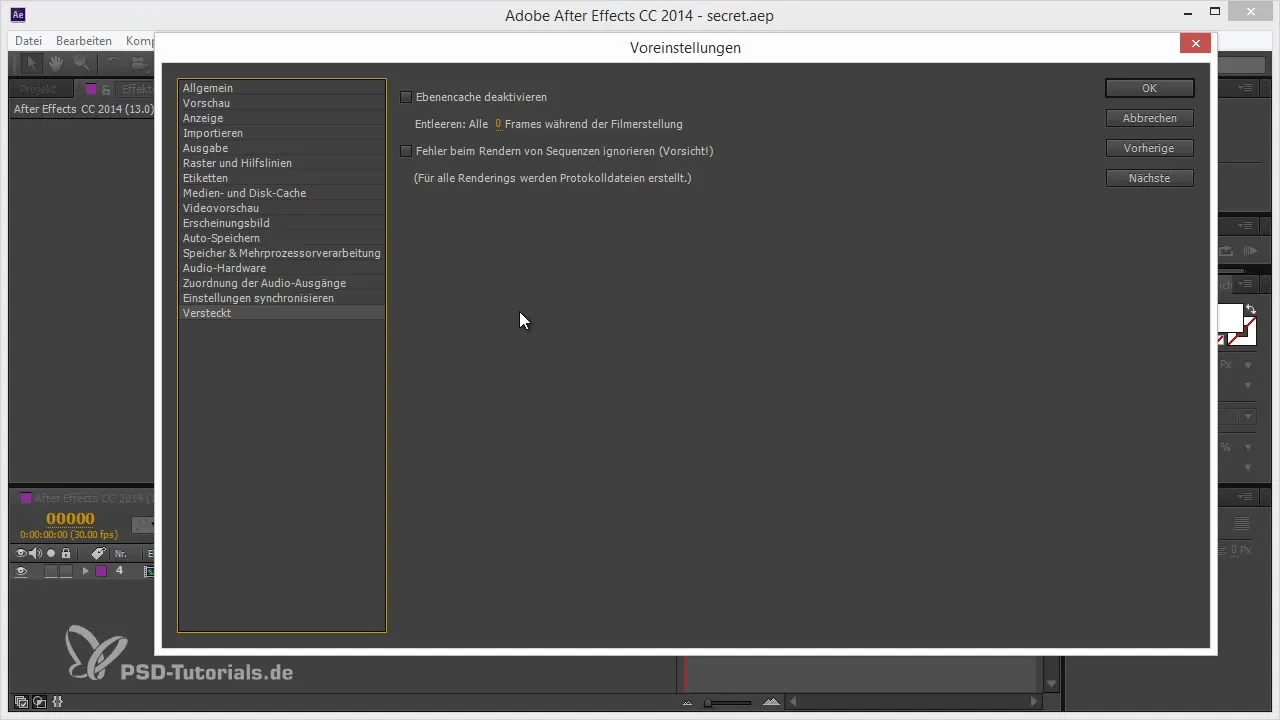Select the Rotation tool
The height and width of the screenshot is (720, 1280).
click(x=113, y=63)
